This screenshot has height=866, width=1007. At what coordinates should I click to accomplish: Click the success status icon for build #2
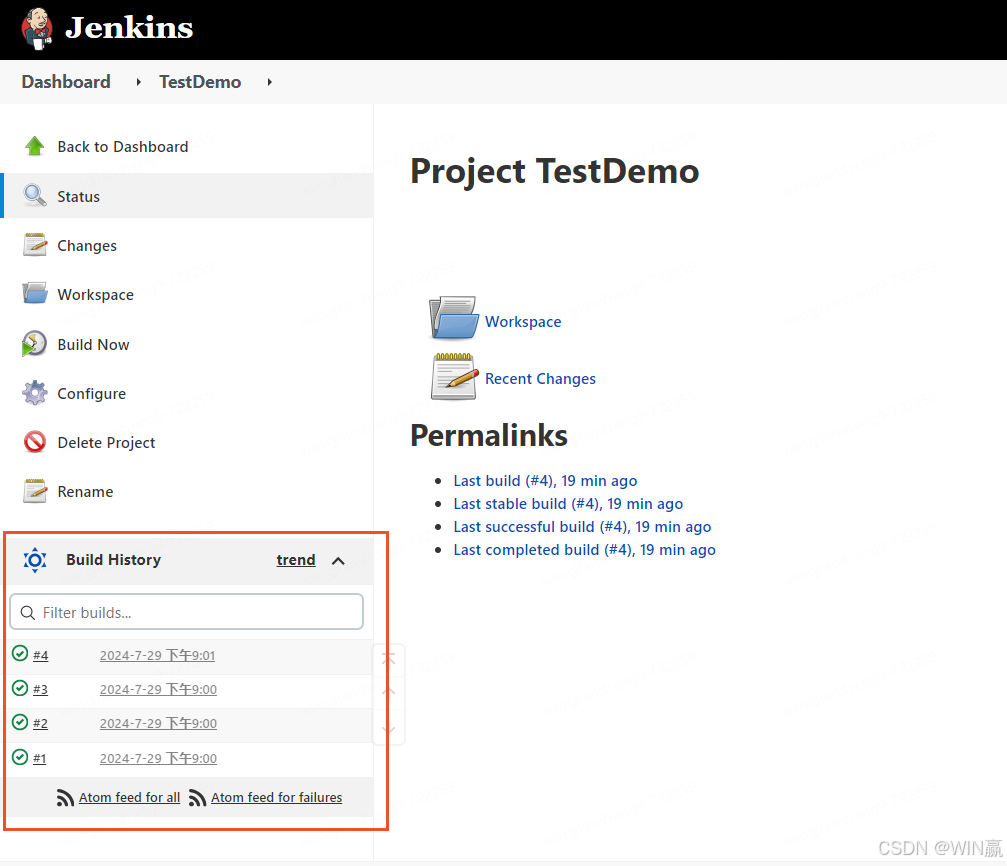tap(20, 722)
